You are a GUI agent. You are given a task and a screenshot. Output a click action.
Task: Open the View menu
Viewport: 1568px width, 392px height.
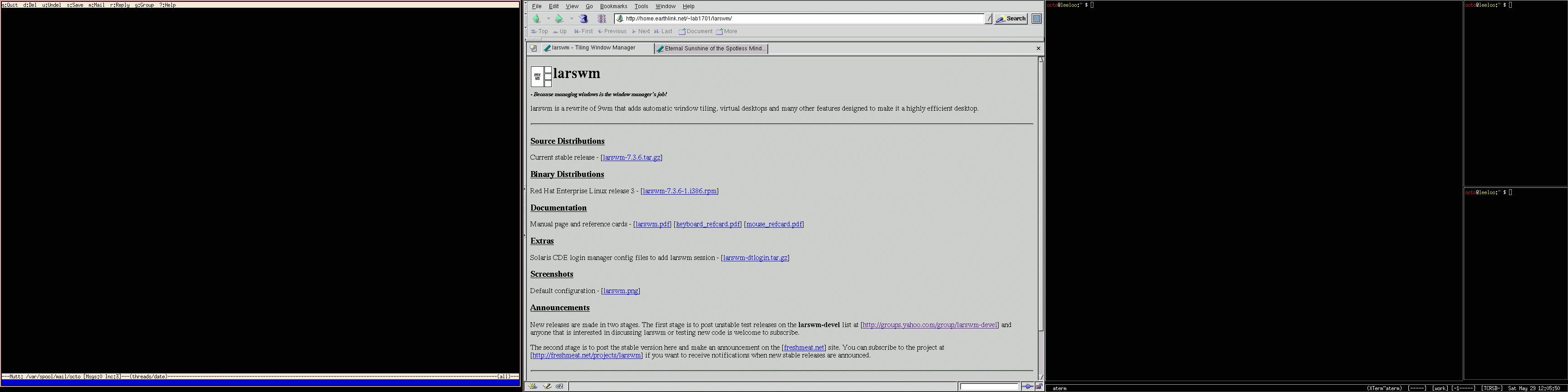click(x=572, y=6)
